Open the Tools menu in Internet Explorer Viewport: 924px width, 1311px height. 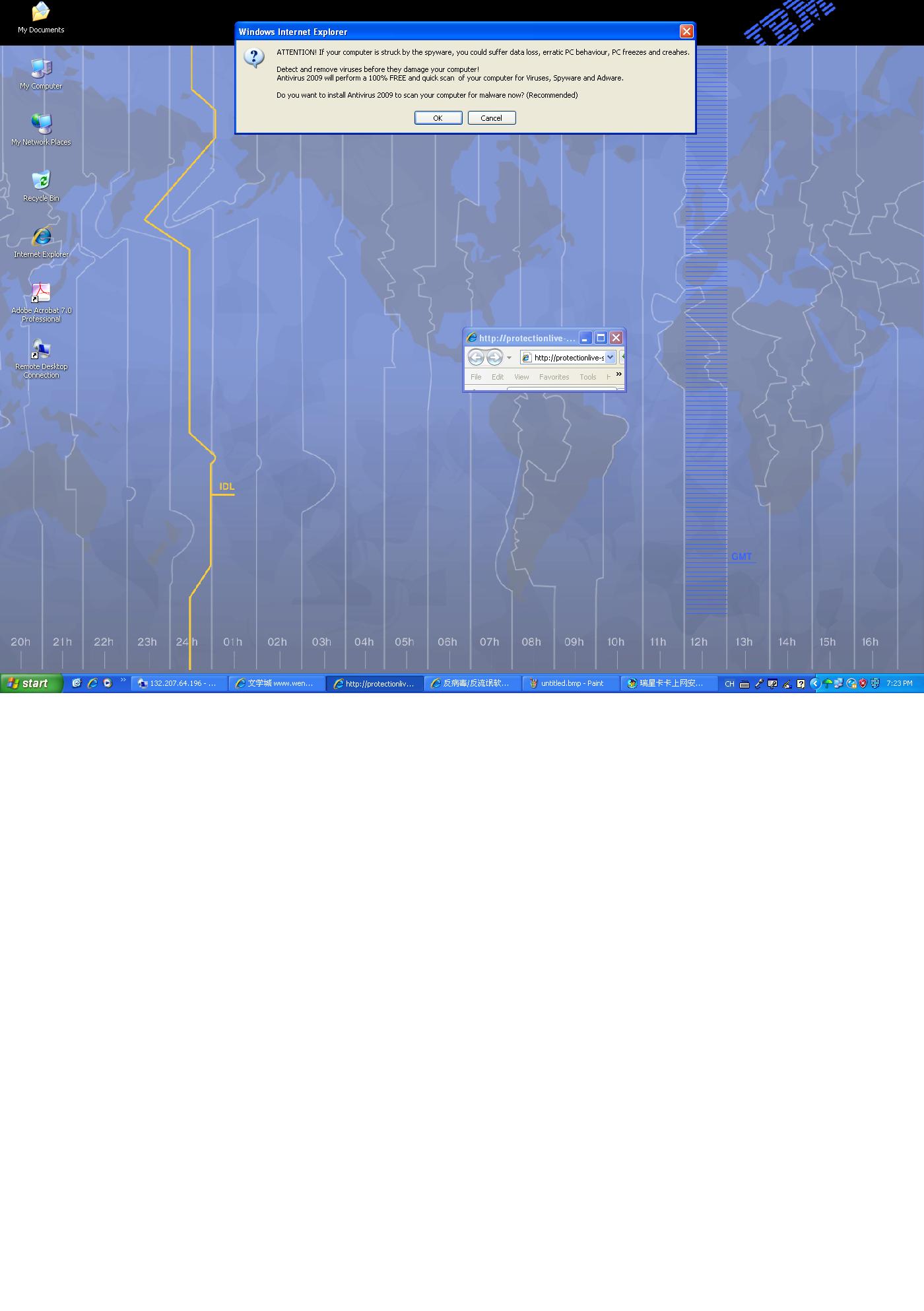coord(588,377)
